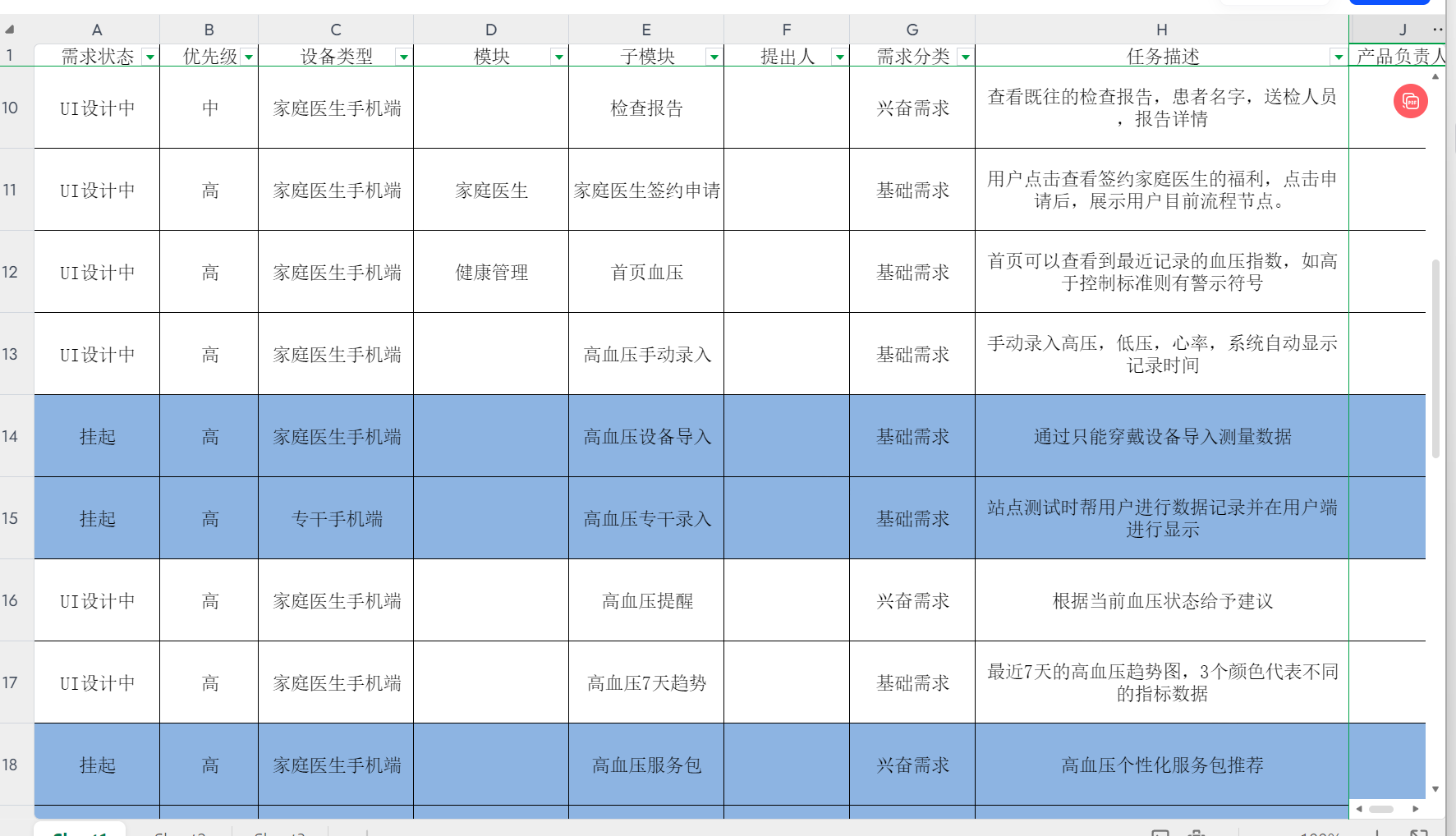1456x836 pixels.
Task: Click the horizontal scrollbar left arrow
Action: [1360, 809]
